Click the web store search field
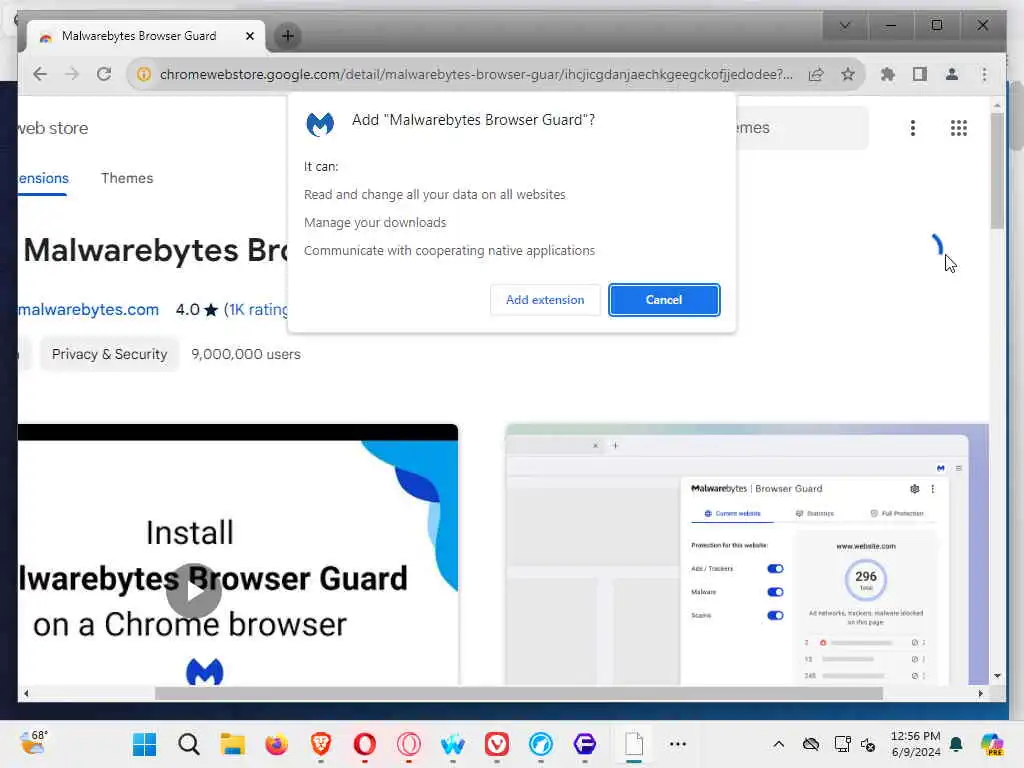The width and height of the screenshot is (1024, 768). click(x=802, y=128)
